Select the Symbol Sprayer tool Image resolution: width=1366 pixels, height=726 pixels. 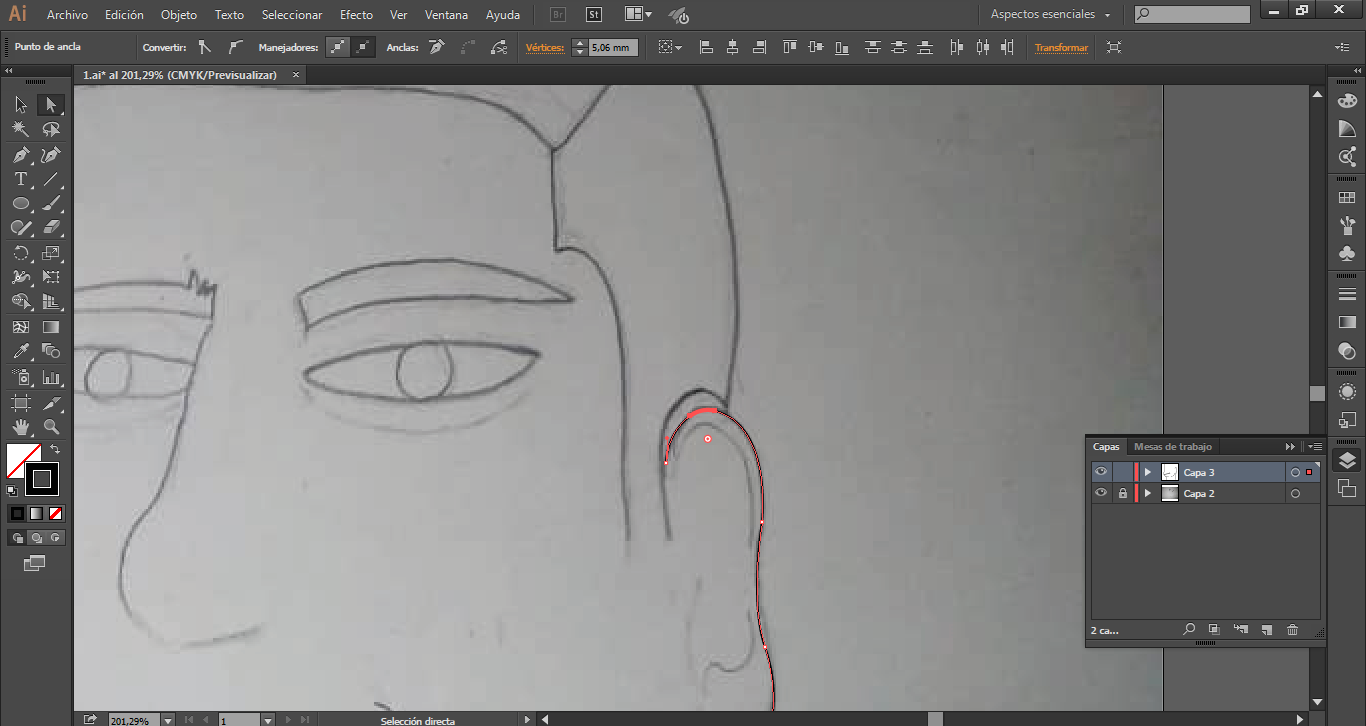click(x=21, y=378)
